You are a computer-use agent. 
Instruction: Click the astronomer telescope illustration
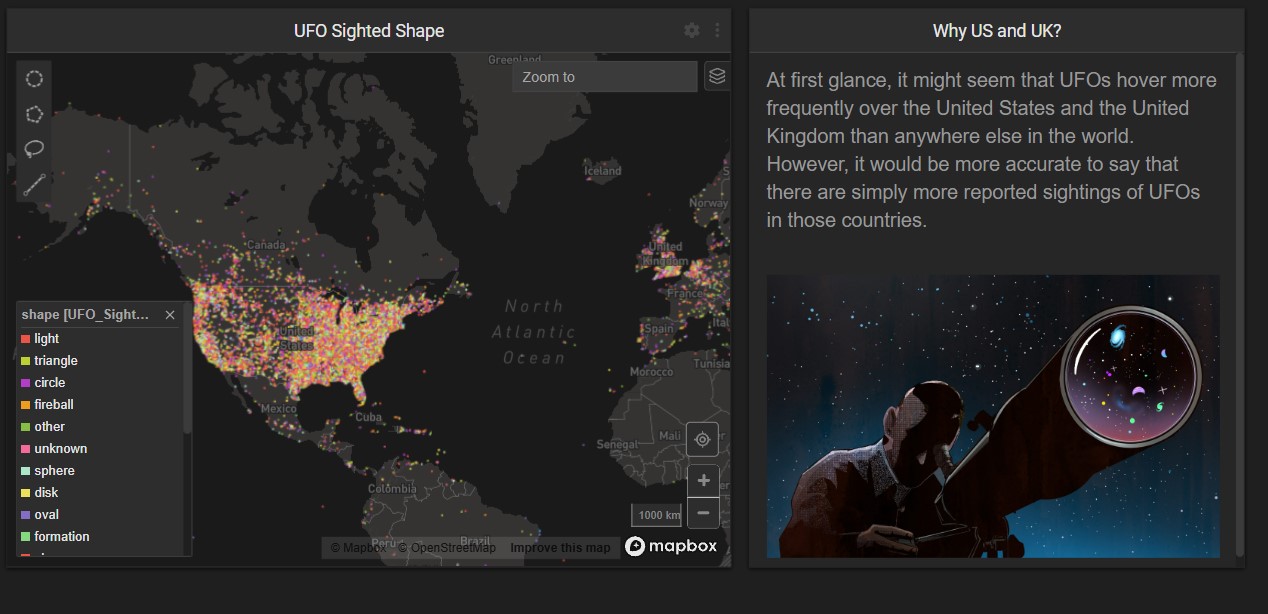click(993, 416)
